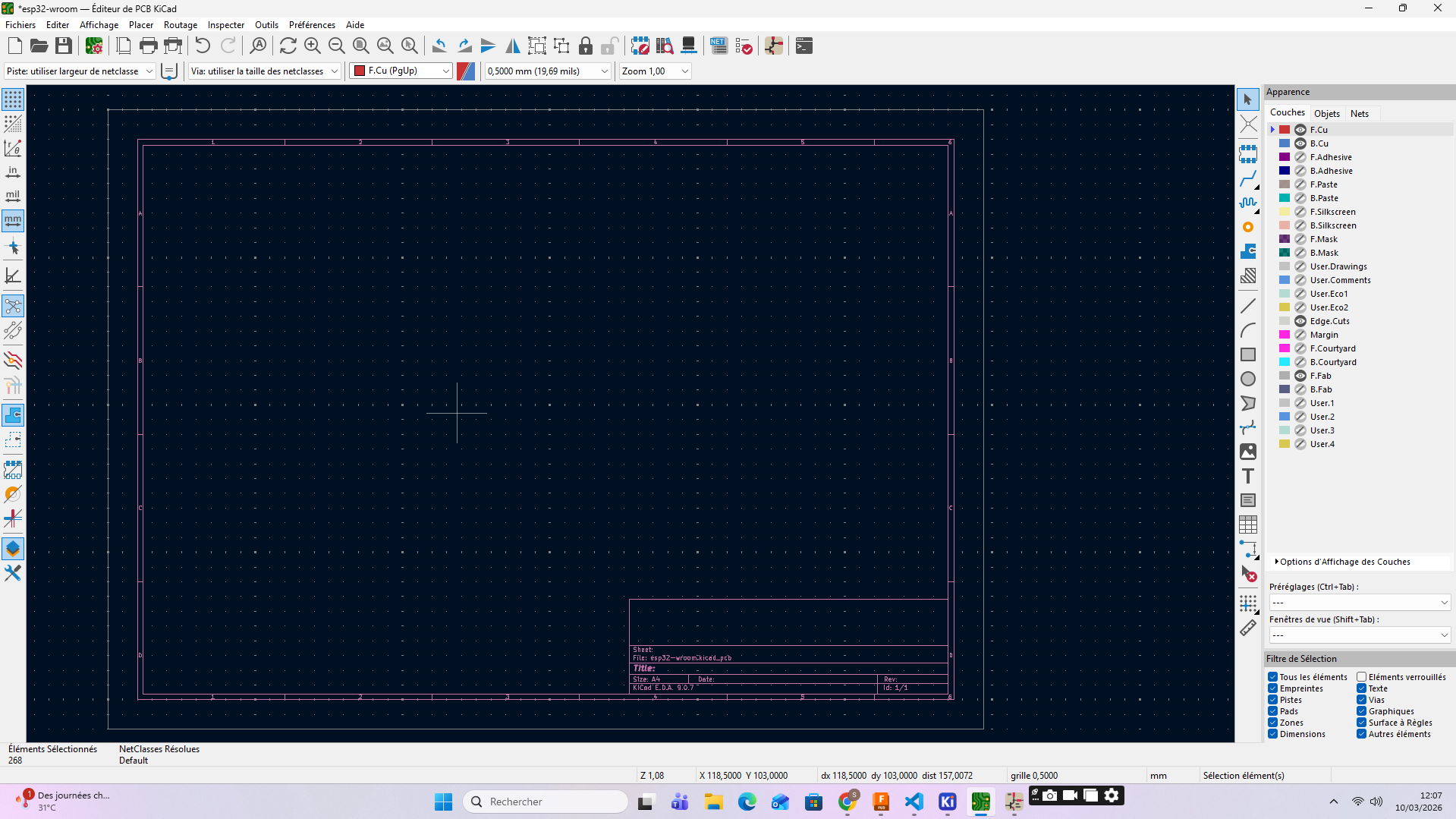The image size is (1456, 819).
Task: Uncheck the Empreintes selection filter
Action: pyautogui.click(x=1273, y=688)
